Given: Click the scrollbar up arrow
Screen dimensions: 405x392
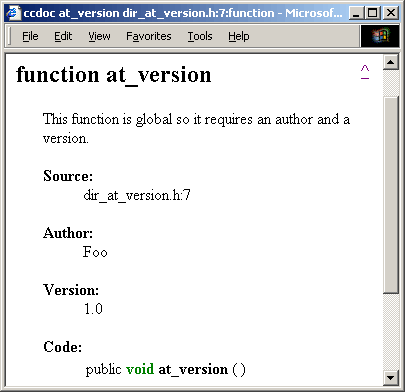Looking at the screenshot, I should 391,62.
